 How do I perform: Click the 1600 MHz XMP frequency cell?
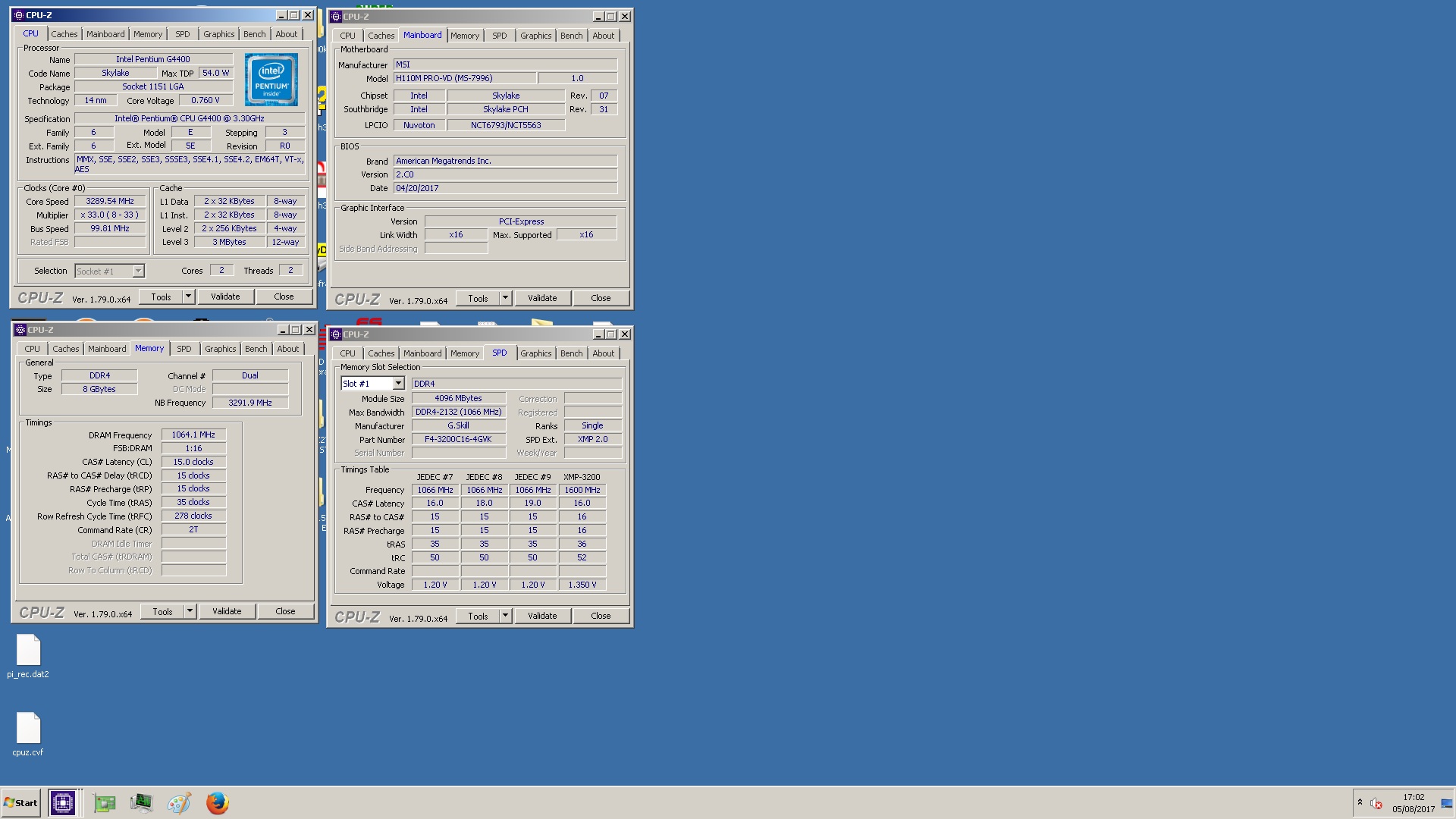click(582, 490)
